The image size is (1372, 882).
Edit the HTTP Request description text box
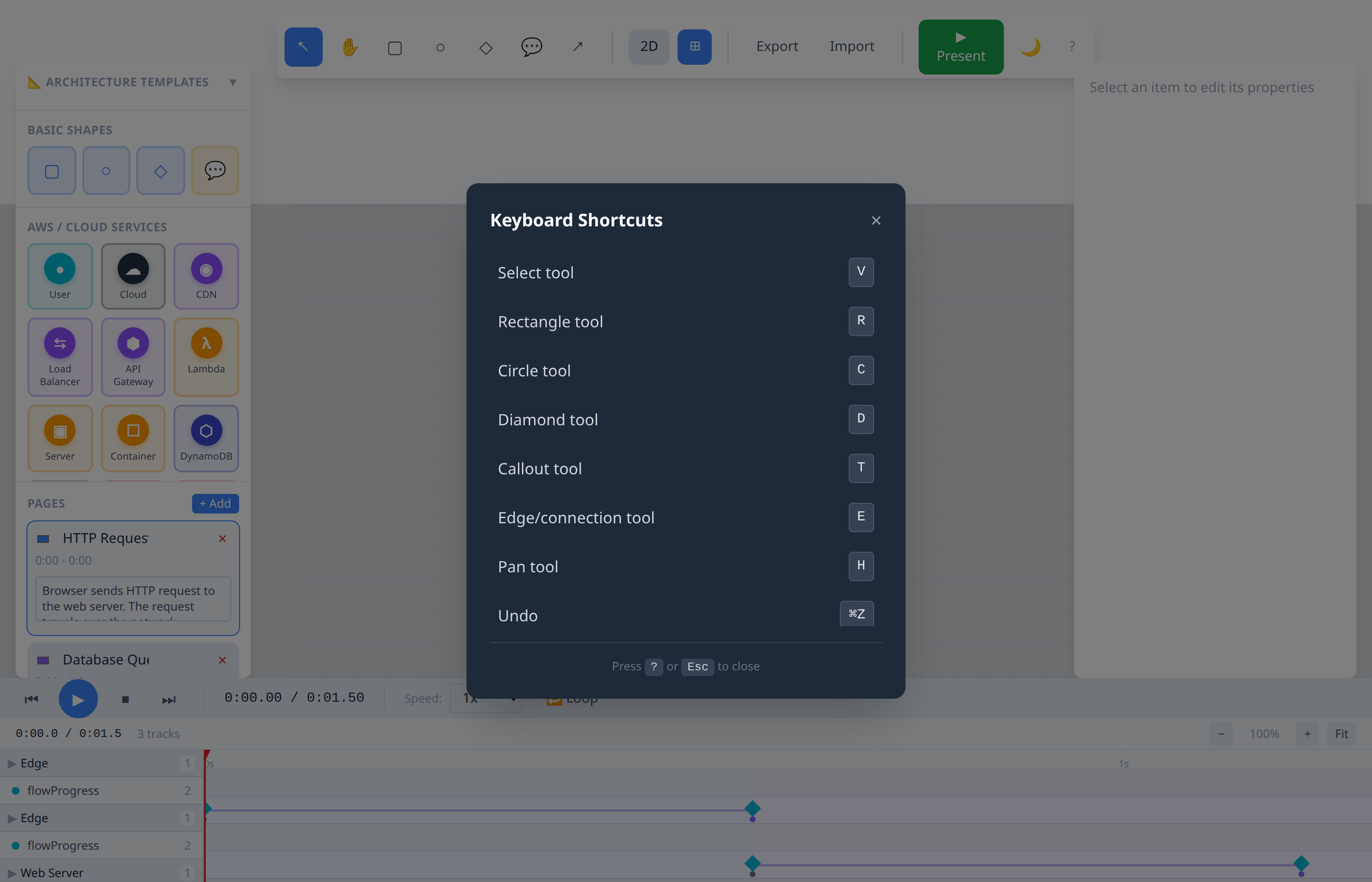point(133,598)
